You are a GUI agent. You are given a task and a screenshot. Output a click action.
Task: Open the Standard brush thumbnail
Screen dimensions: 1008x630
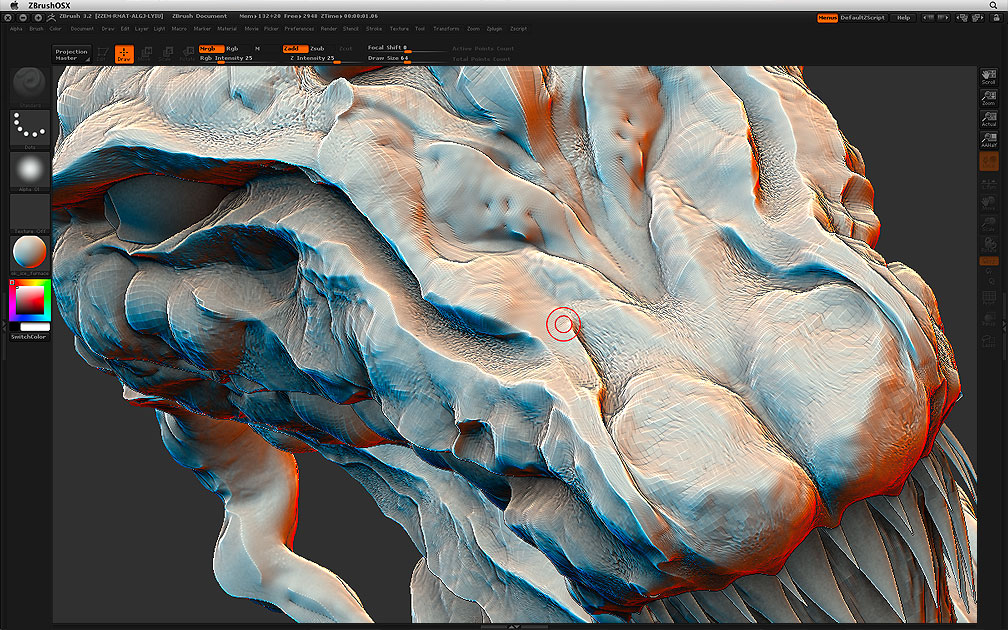[30, 86]
